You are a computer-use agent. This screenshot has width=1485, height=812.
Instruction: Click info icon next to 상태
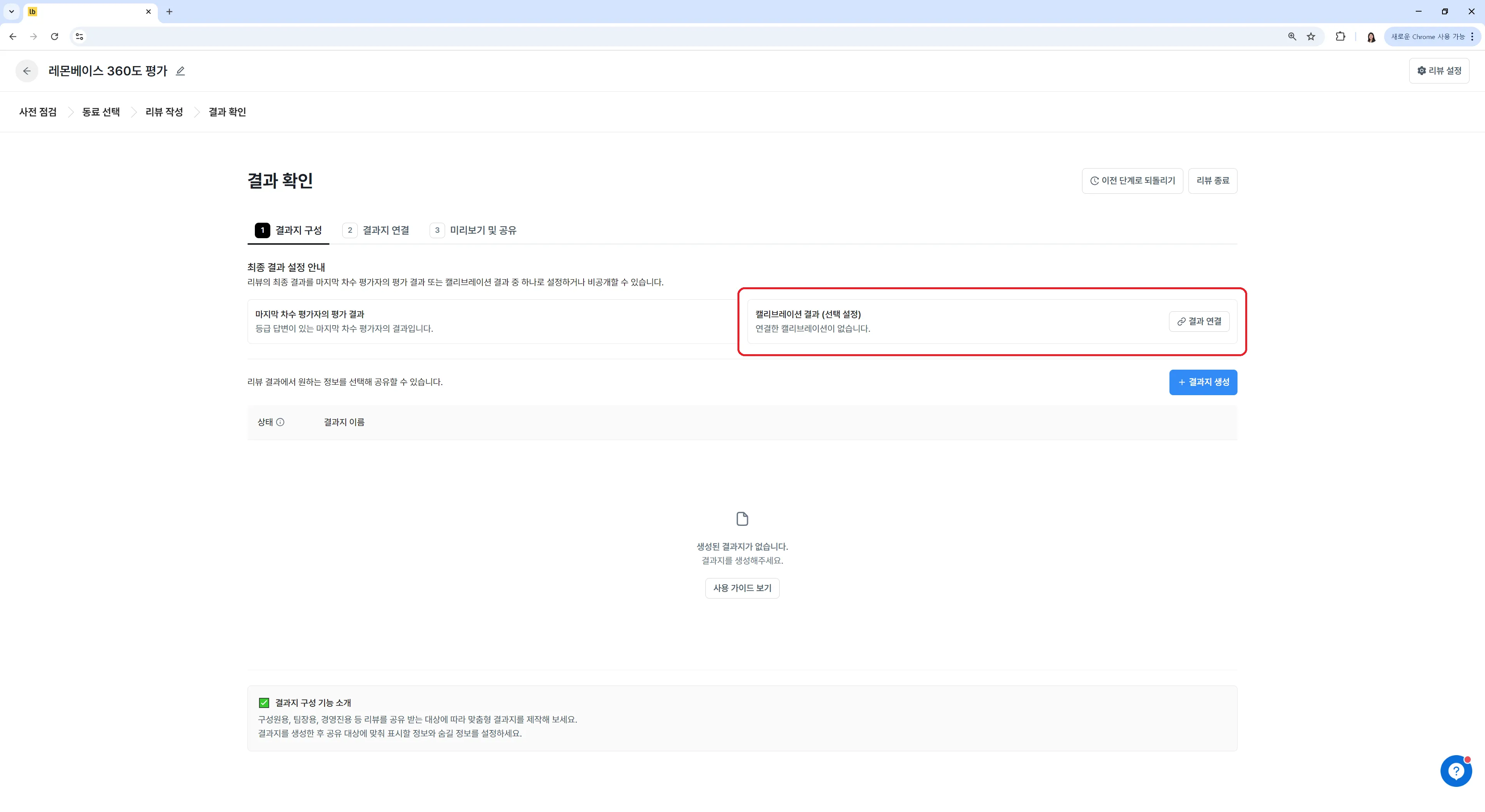click(x=280, y=422)
